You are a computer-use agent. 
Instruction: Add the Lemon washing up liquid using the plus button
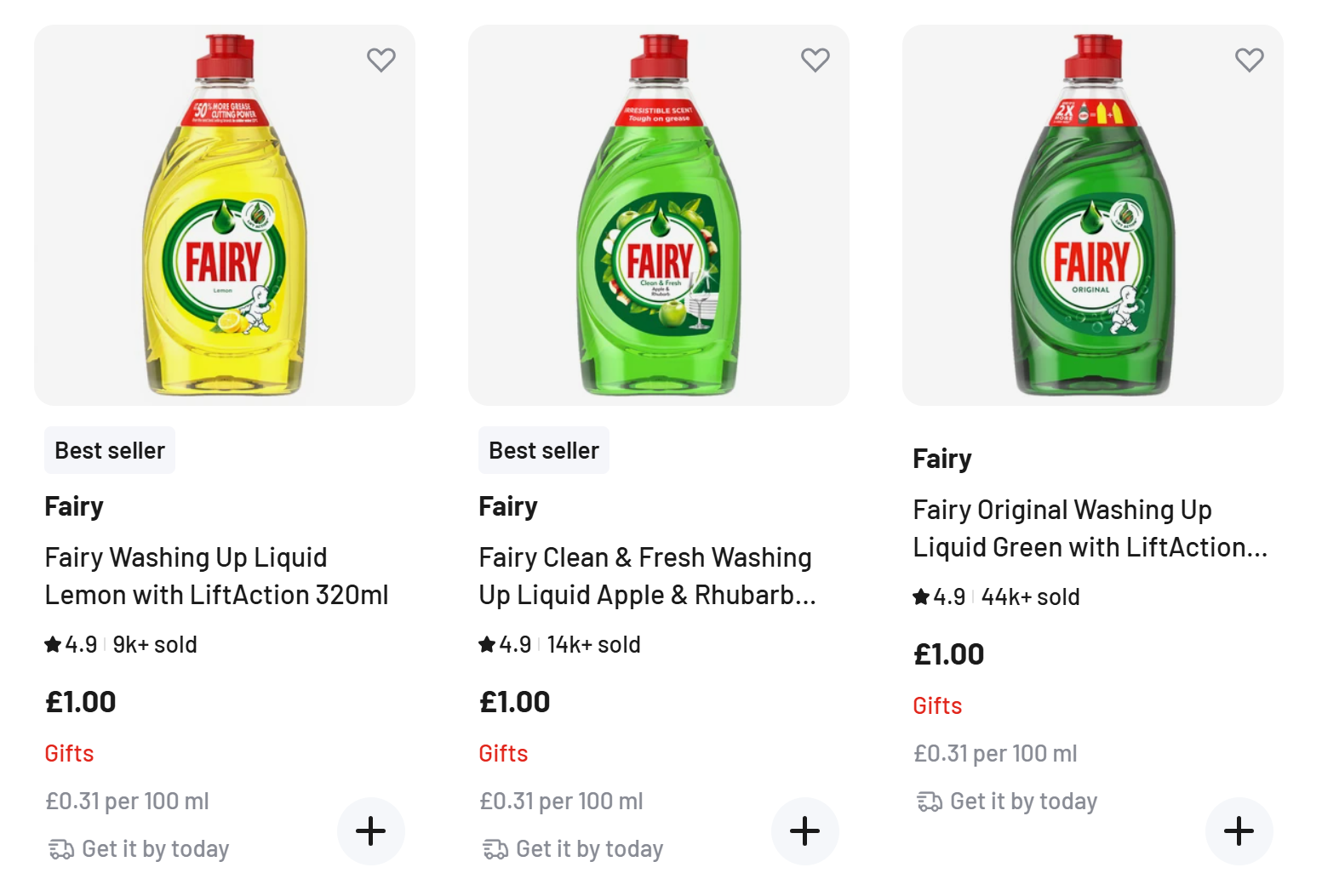(x=371, y=830)
